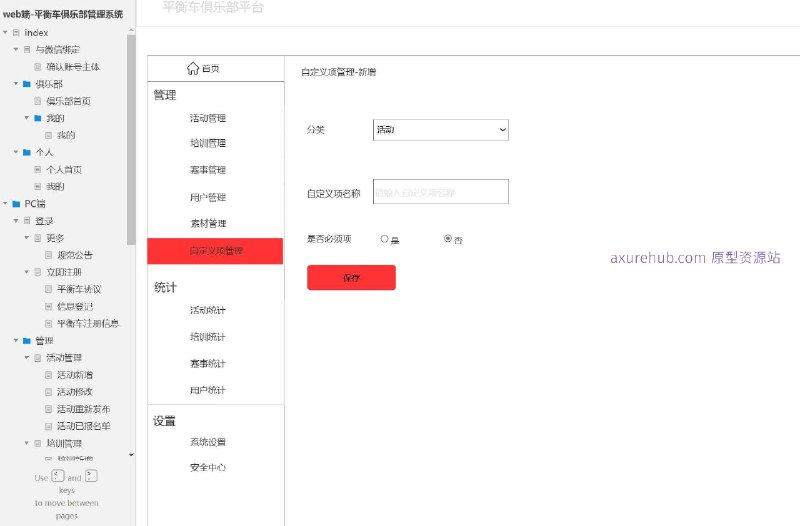Click the page icon beside 俱乐部首页
This screenshot has width=800, height=526.
click(x=38, y=101)
